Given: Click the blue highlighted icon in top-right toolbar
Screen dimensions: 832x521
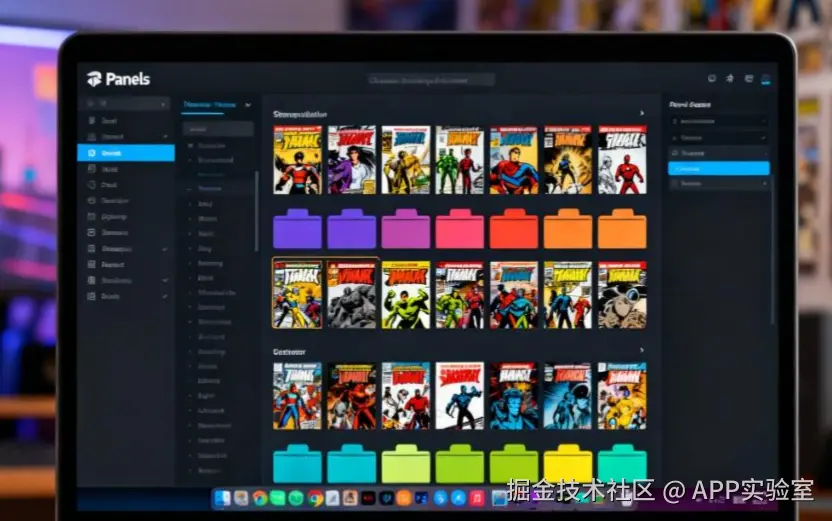Looking at the screenshot, I should (x=766, y=79).
